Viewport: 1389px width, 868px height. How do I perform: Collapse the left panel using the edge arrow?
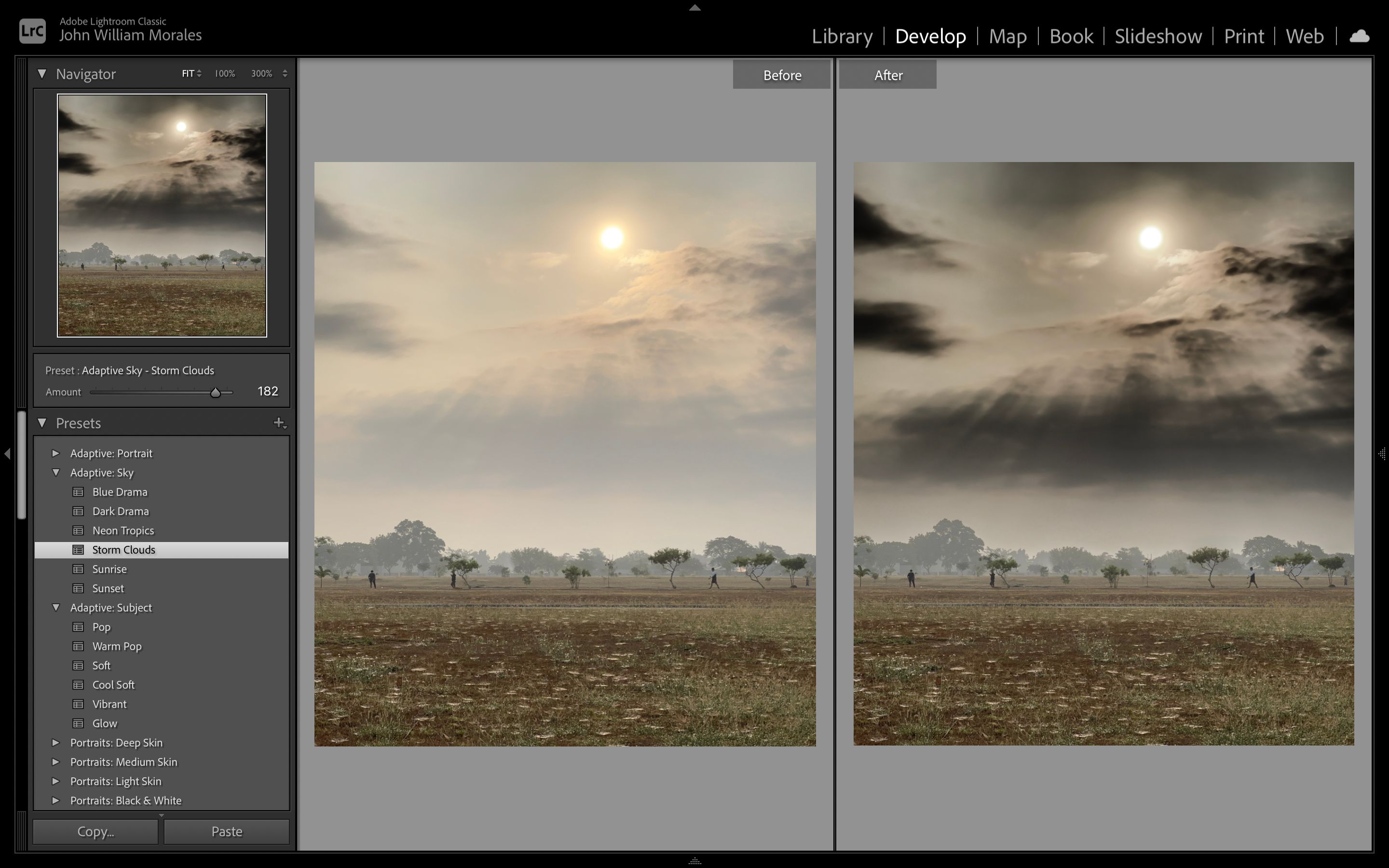[x=7, y=454]
